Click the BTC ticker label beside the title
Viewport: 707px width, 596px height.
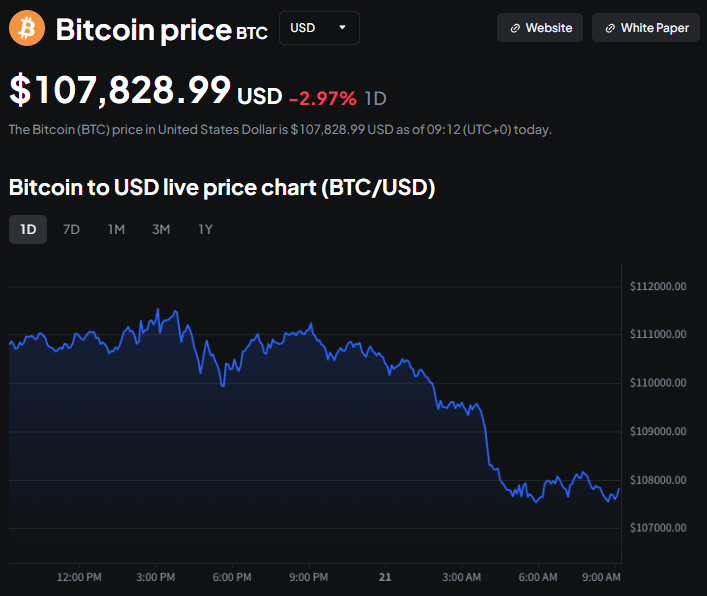(252, 33)
